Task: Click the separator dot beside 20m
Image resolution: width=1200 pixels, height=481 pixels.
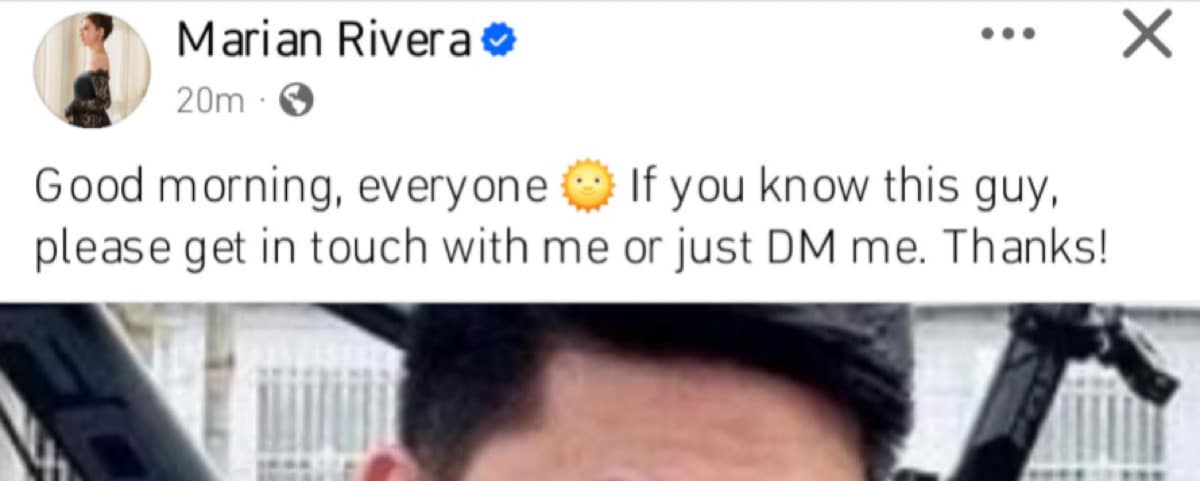Action: [260, 101]
